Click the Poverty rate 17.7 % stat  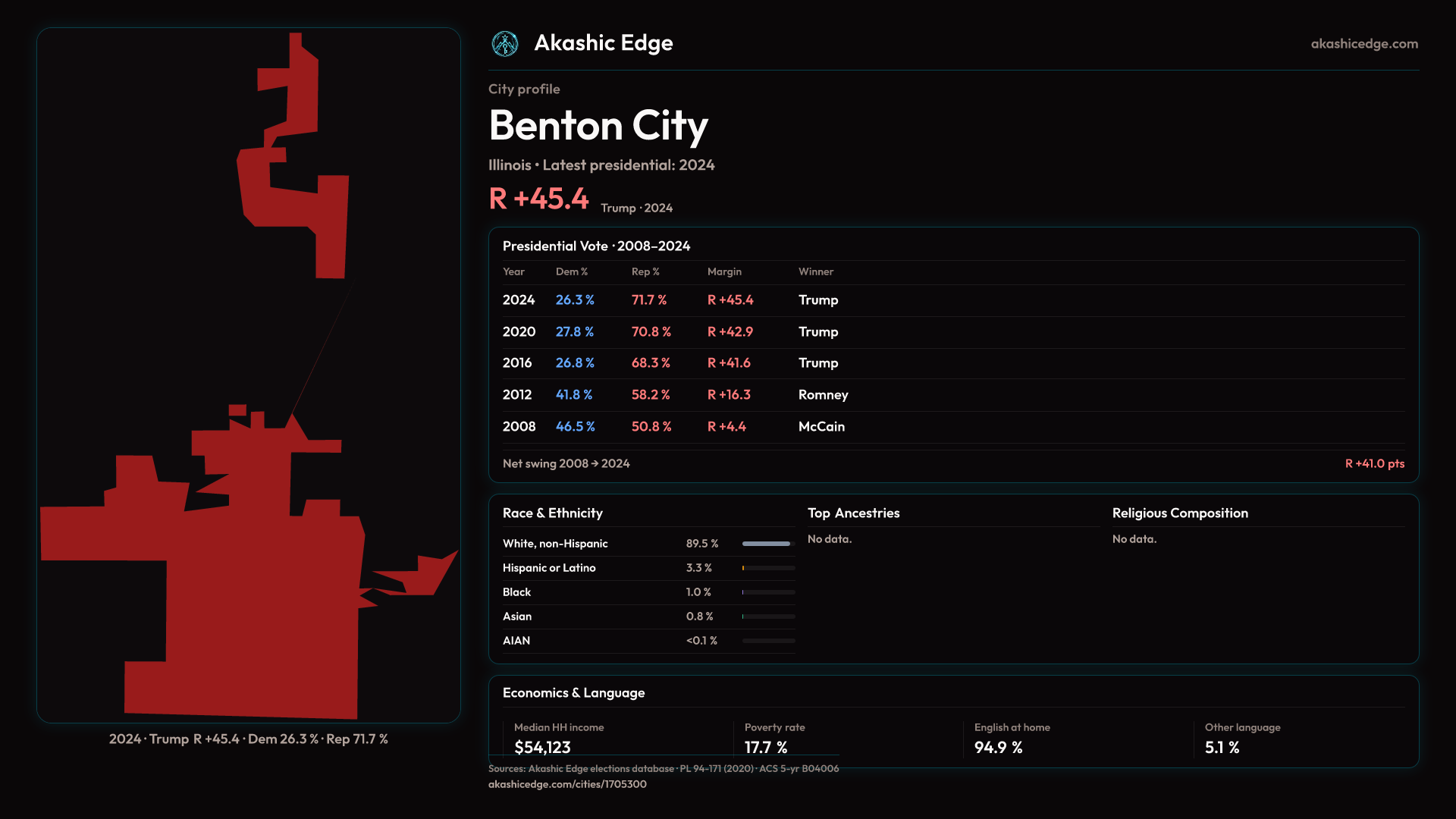click(765, 748)
